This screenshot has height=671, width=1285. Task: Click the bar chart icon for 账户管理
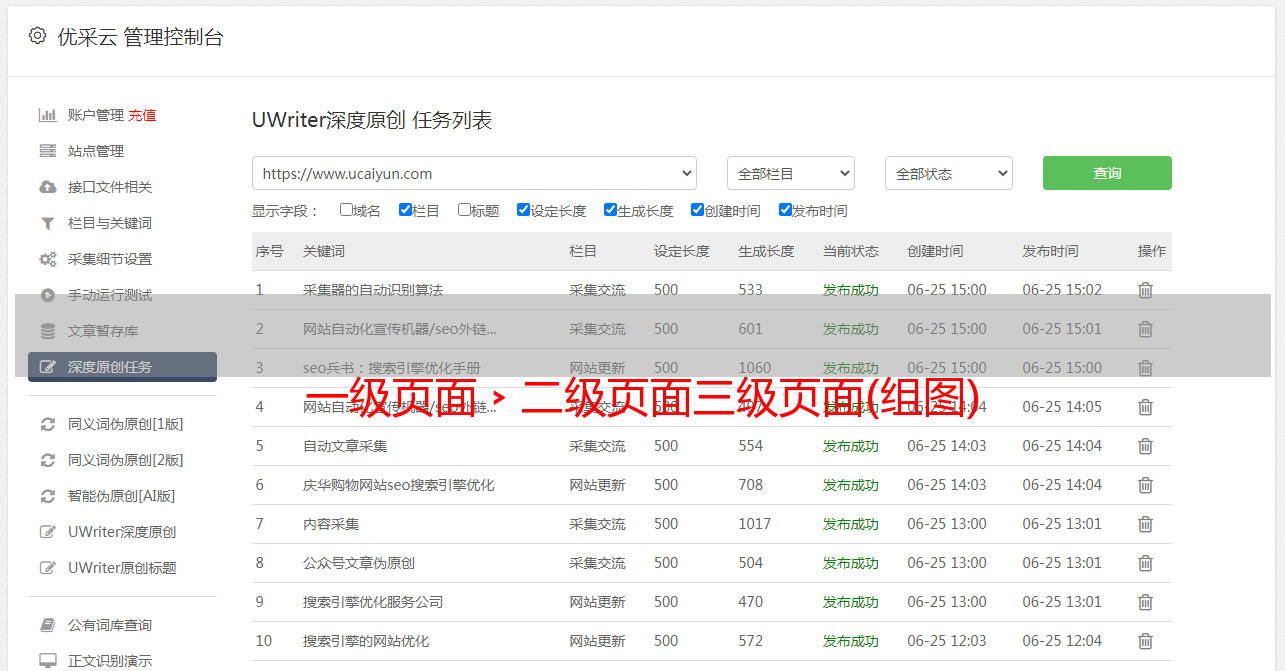47,115
